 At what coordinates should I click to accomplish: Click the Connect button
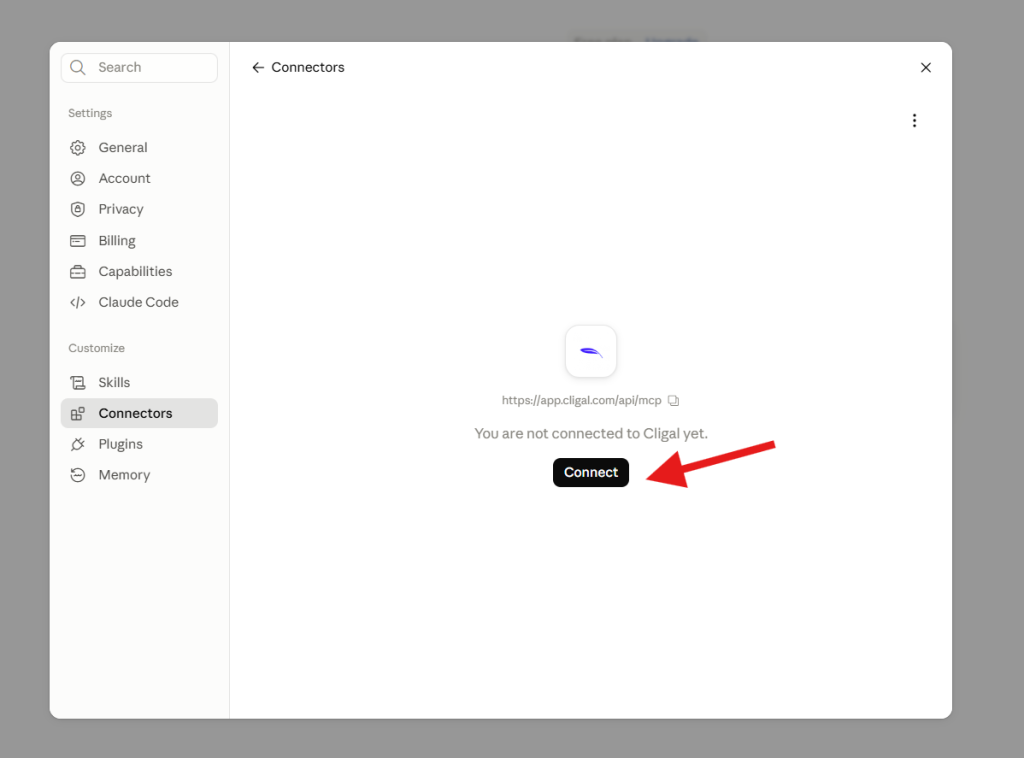pos(591,472)
